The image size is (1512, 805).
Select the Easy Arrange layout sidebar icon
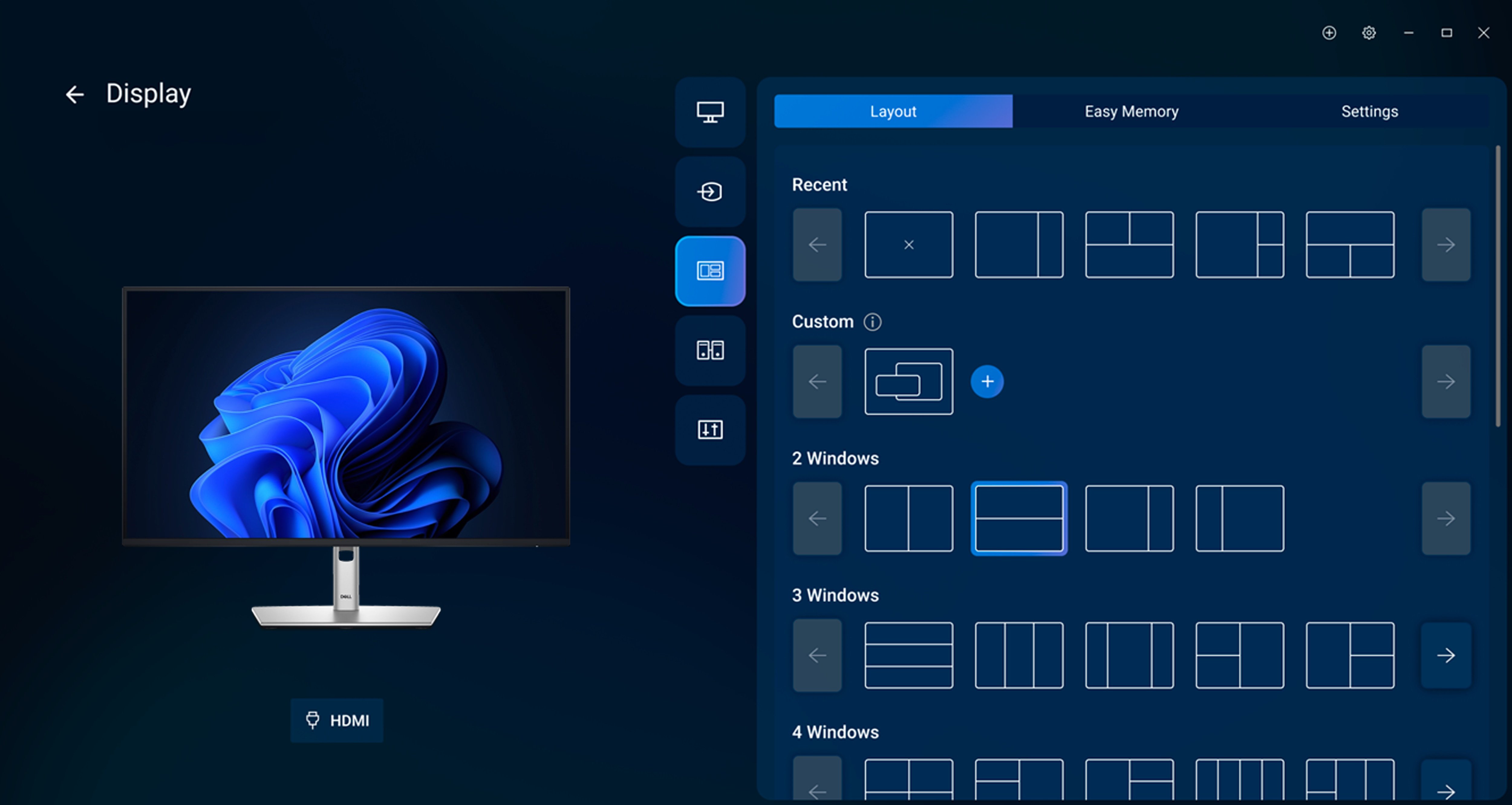tap(710, 271)
